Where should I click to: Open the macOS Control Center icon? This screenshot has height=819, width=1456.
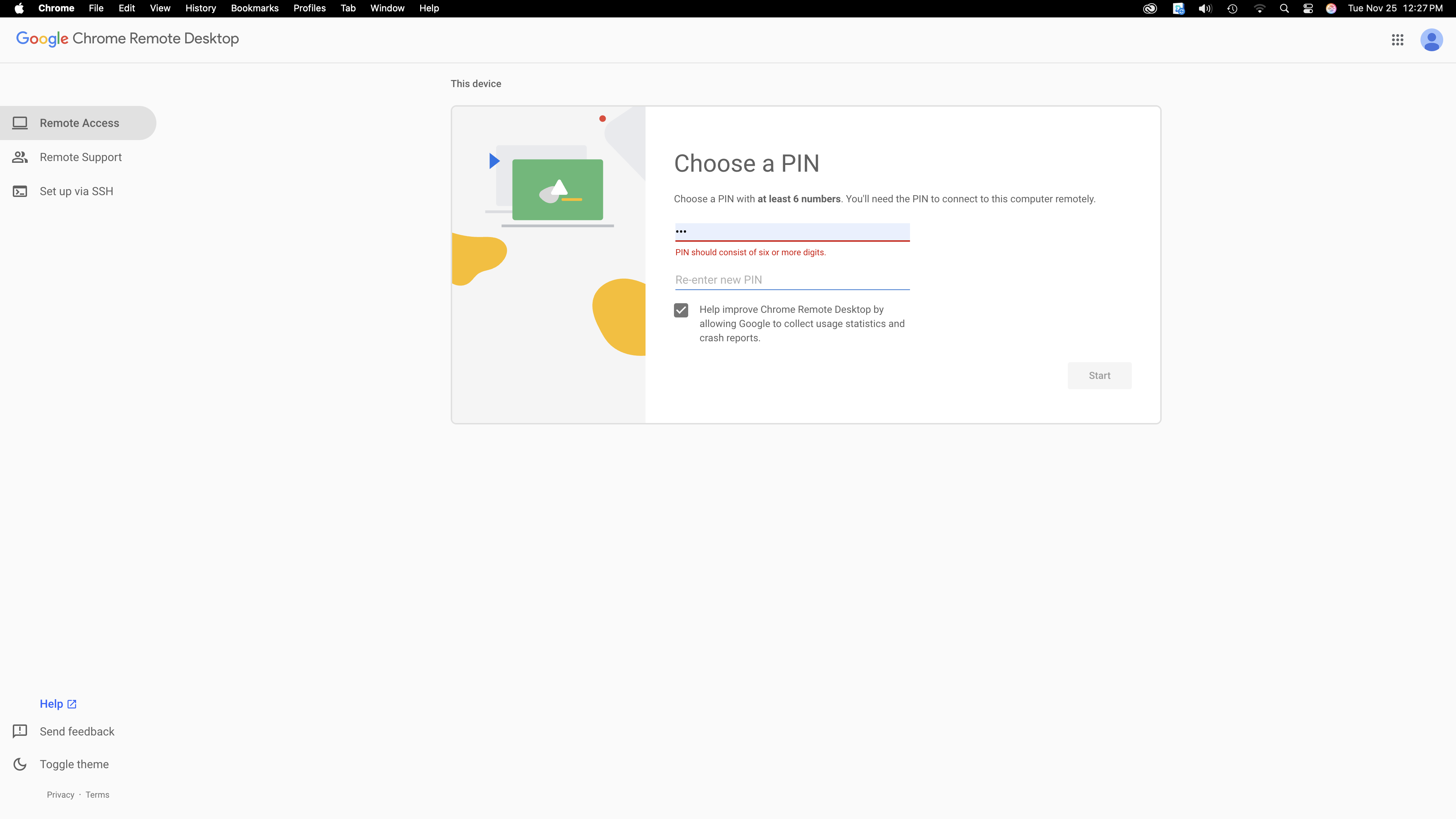1308,9
